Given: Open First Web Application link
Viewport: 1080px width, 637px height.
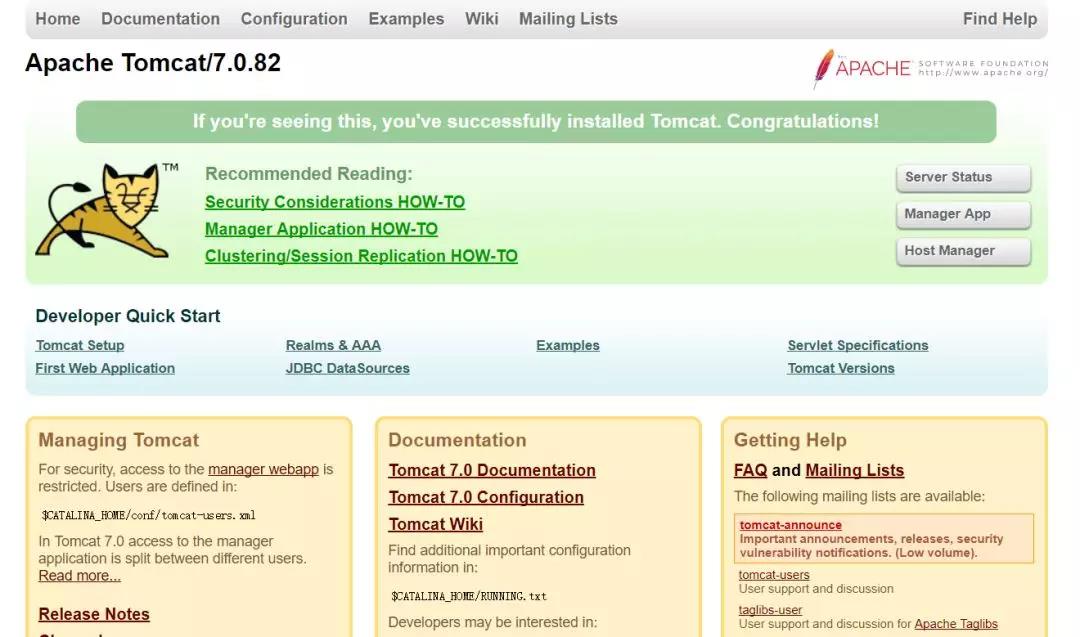Looking at the screenshot, I should tap(105, 368).
